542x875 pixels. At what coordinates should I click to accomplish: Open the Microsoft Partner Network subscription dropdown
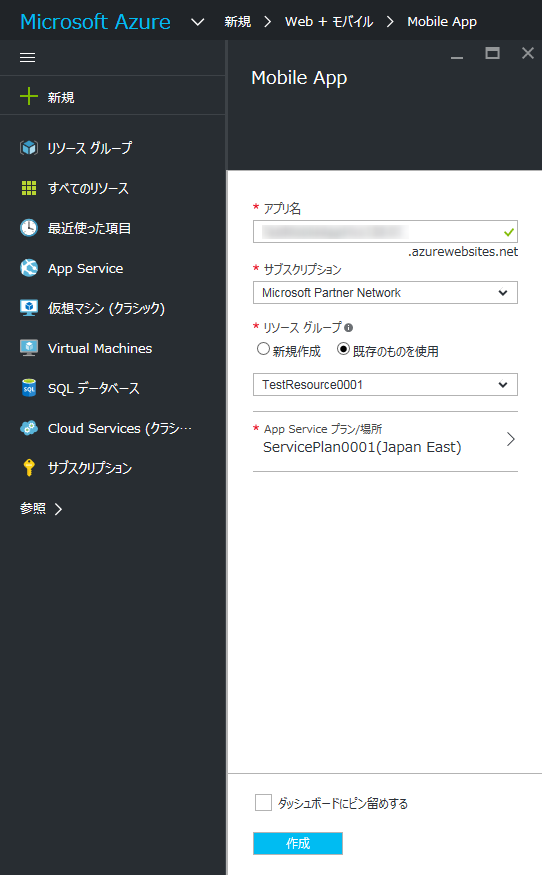click(x=385, y=292)
